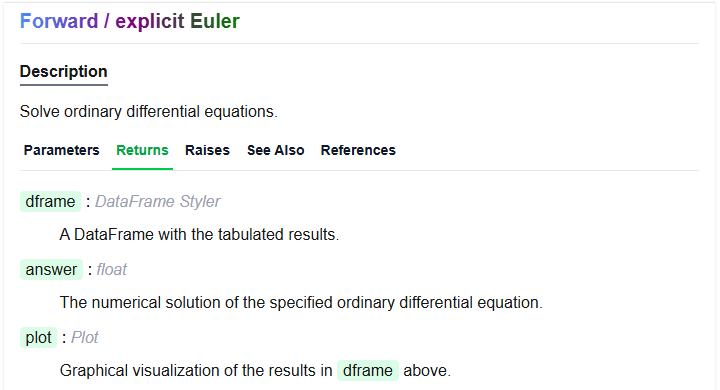Click the DataFrame Styler type label
Image resolution: width=720 pixels, height=390 pixels.
[x=158, y=202]
